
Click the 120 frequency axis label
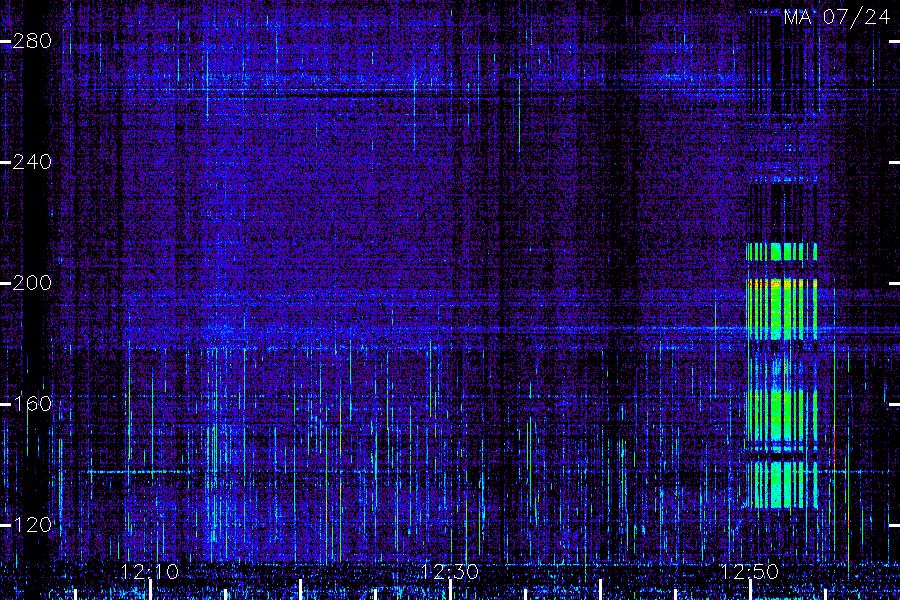click(32, 525)
